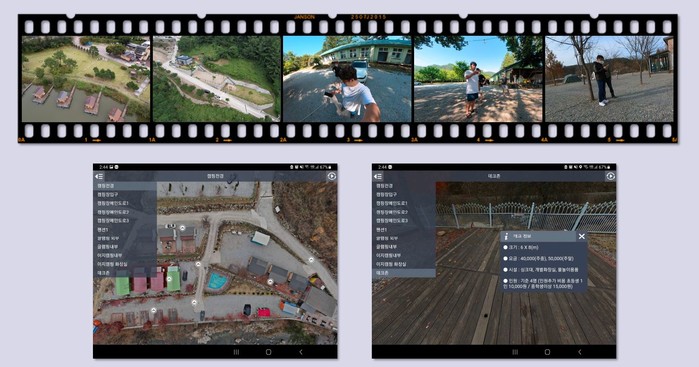Tap Android home button on aerial map tablet
This screenshot has width=699, height=367.
(x=268, y=352)
